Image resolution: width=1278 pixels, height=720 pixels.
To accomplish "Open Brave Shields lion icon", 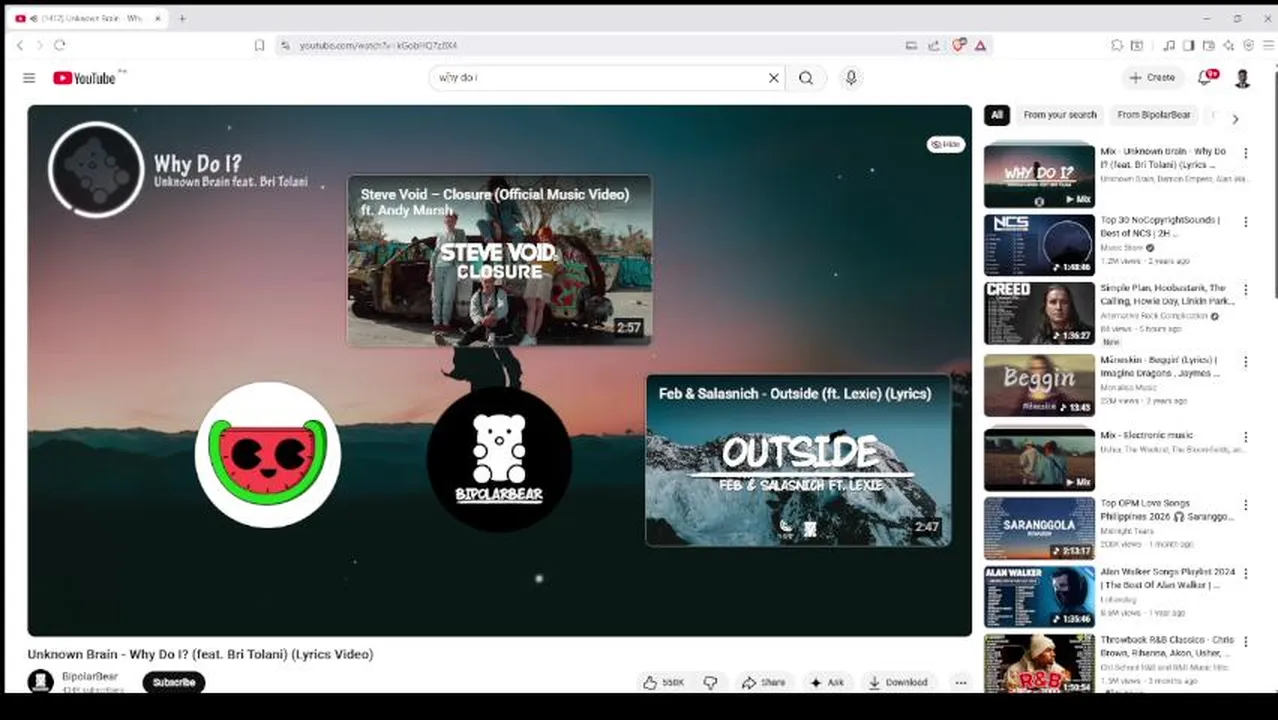I will coord(959,45).
